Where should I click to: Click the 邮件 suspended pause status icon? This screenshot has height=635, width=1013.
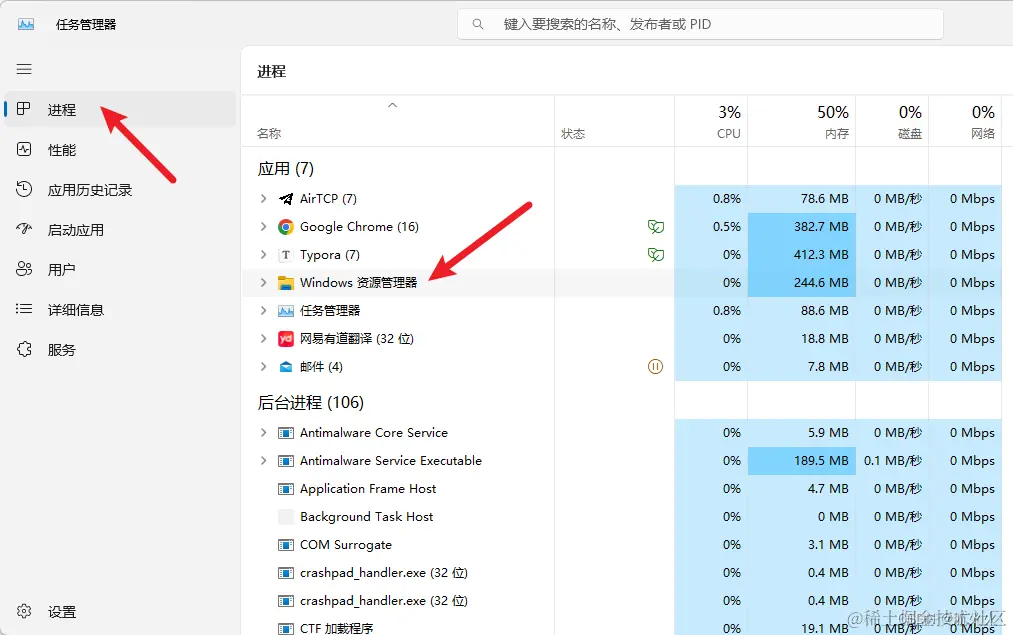pyautogui.click(x=655, y=367)
